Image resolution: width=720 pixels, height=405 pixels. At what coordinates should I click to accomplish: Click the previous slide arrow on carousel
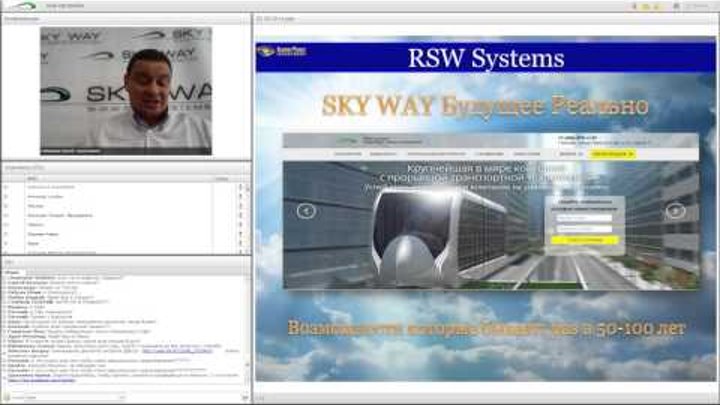click(307, 211)
